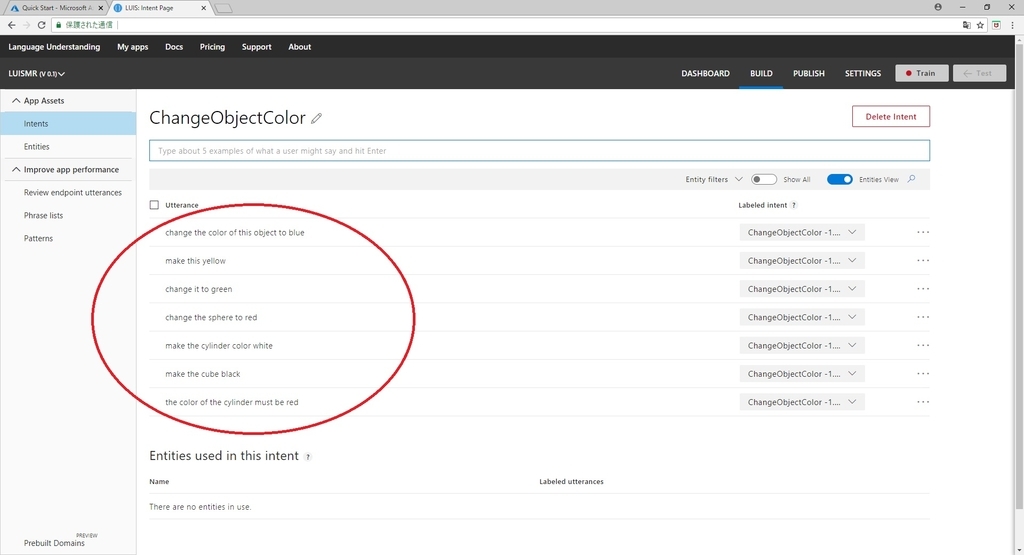
Task: Open the PUBLISH tab
Action: (x=808, y=73)
